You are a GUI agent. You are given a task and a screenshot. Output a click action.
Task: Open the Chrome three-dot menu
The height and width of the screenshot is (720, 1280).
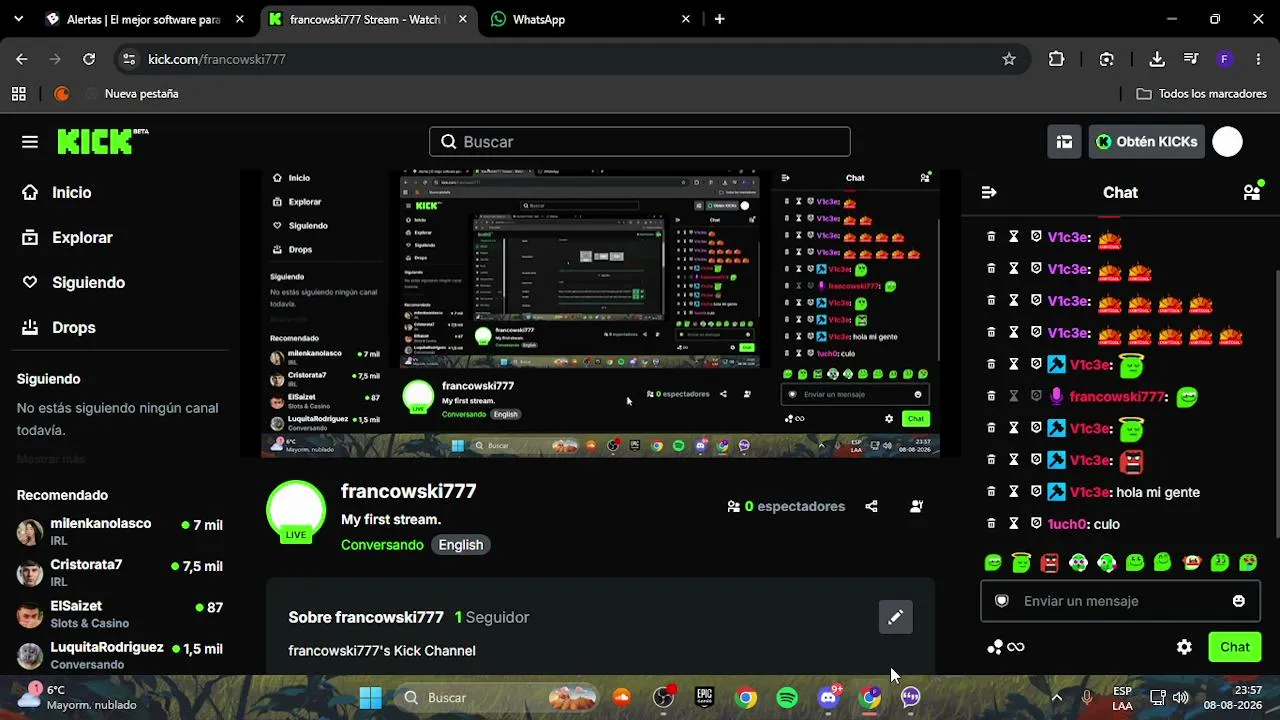point(1258,59)
